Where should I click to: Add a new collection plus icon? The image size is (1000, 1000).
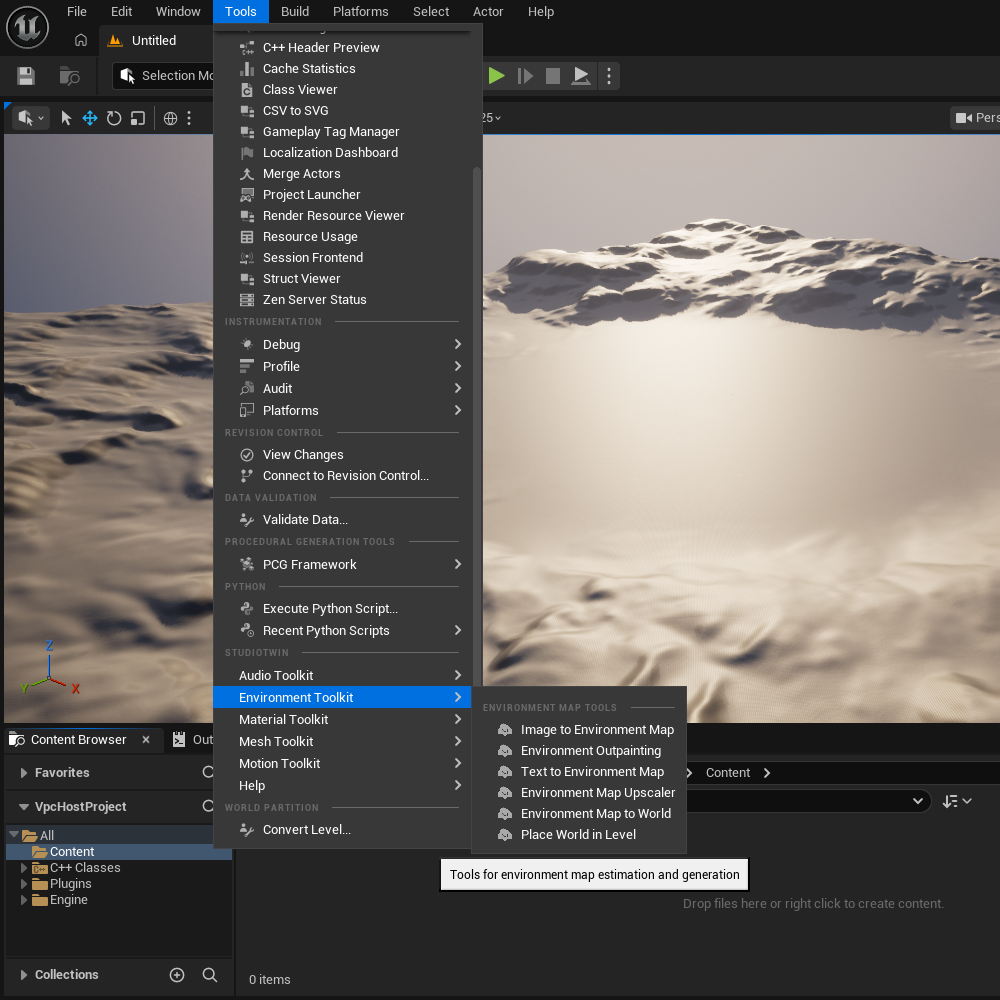pyautogui.click(x=177, y=975)
